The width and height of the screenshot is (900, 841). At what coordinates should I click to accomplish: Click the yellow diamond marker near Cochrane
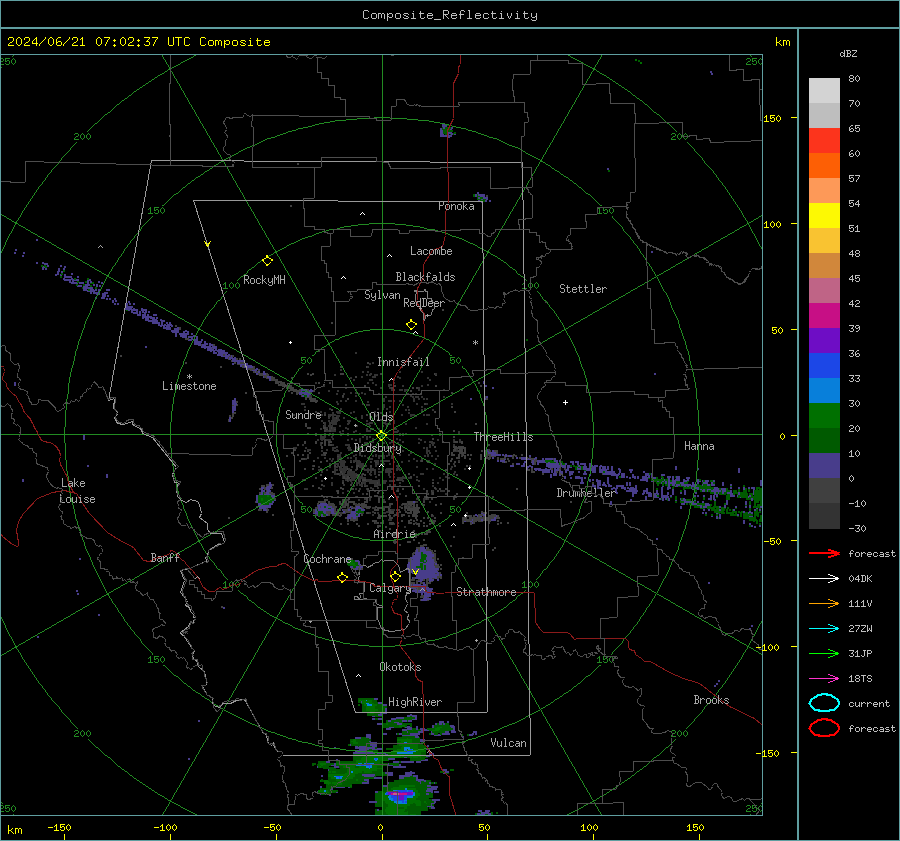pos(342,578)
